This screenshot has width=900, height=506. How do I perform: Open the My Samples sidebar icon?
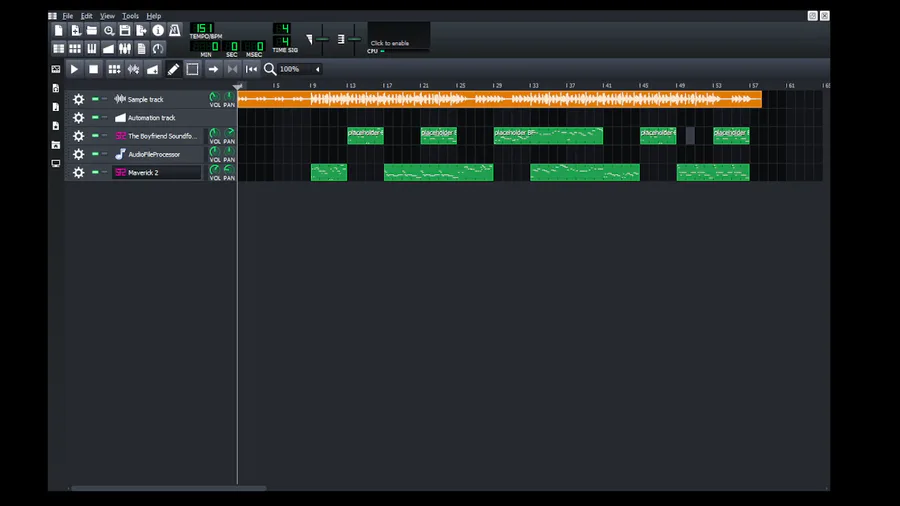(56, 107)
